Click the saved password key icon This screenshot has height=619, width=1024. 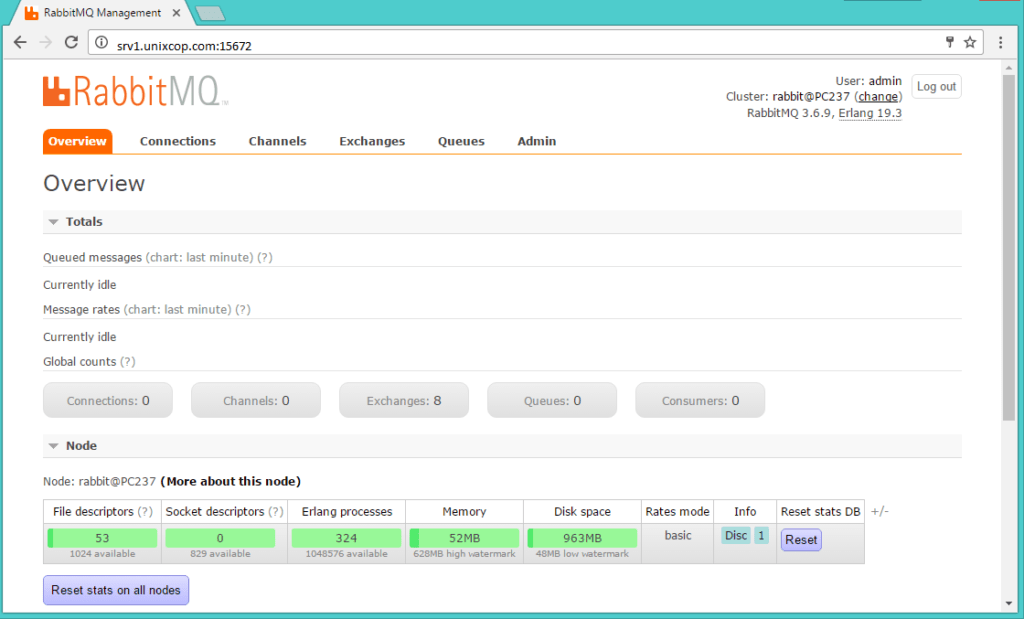click(x=950, y=42)
